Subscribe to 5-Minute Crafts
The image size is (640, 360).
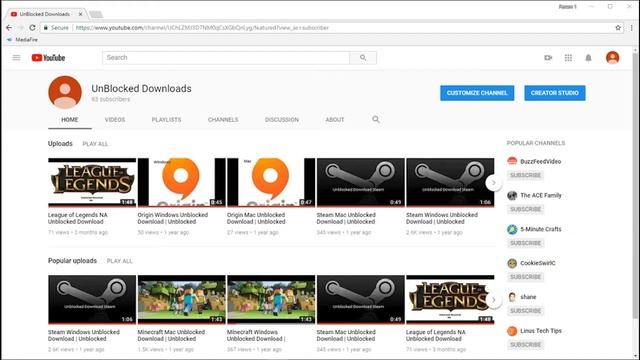[x=525, y=243]
